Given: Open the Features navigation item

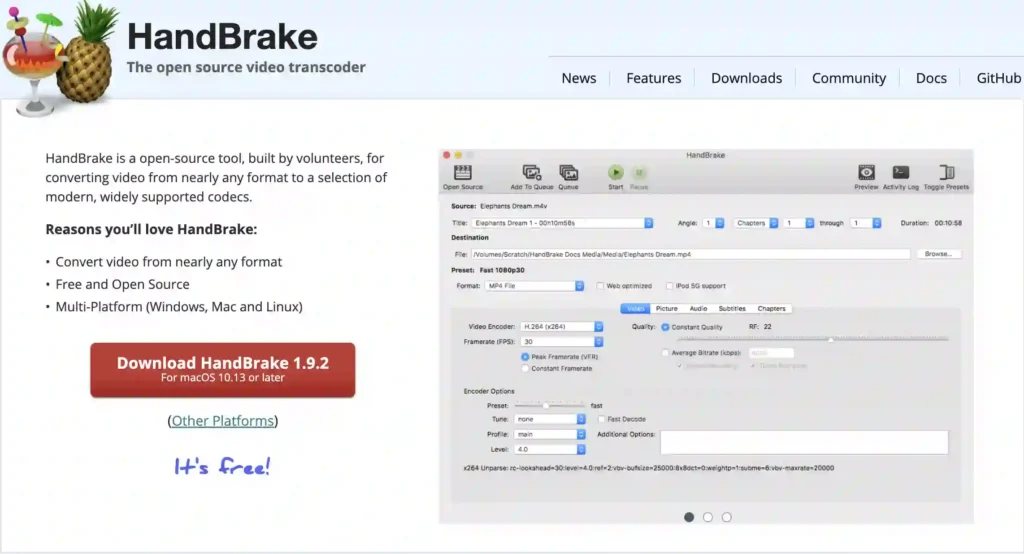Looking at the screenshot, I should pyautogui.click(x=653, y=78).
